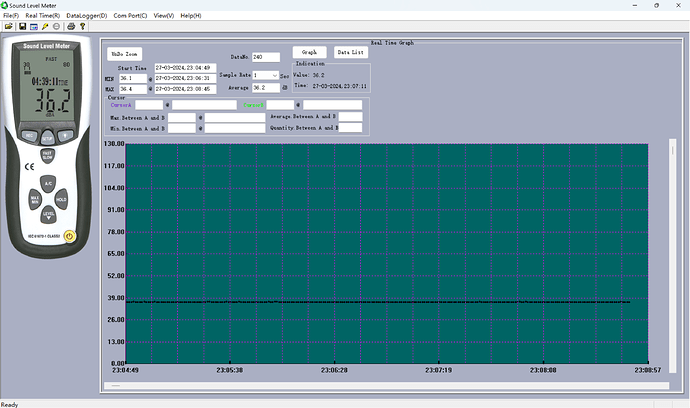Click the Graph button

pos(309,52)
